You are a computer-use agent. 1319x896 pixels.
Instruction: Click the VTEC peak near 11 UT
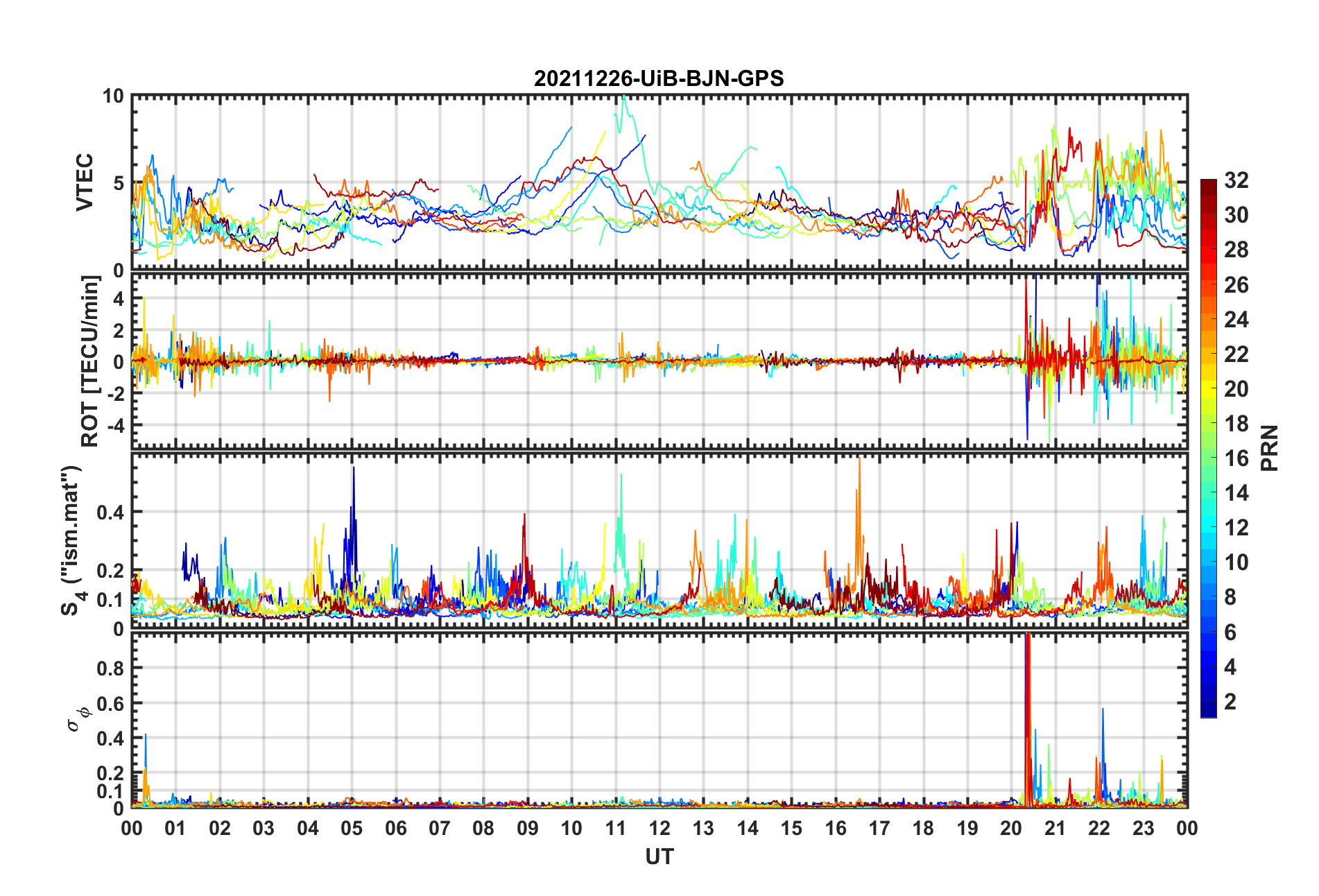(x=624, y=114)
